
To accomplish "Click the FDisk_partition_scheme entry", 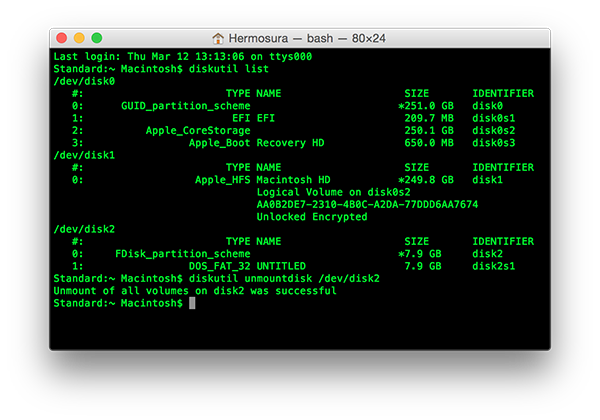I will click(183, 254).
